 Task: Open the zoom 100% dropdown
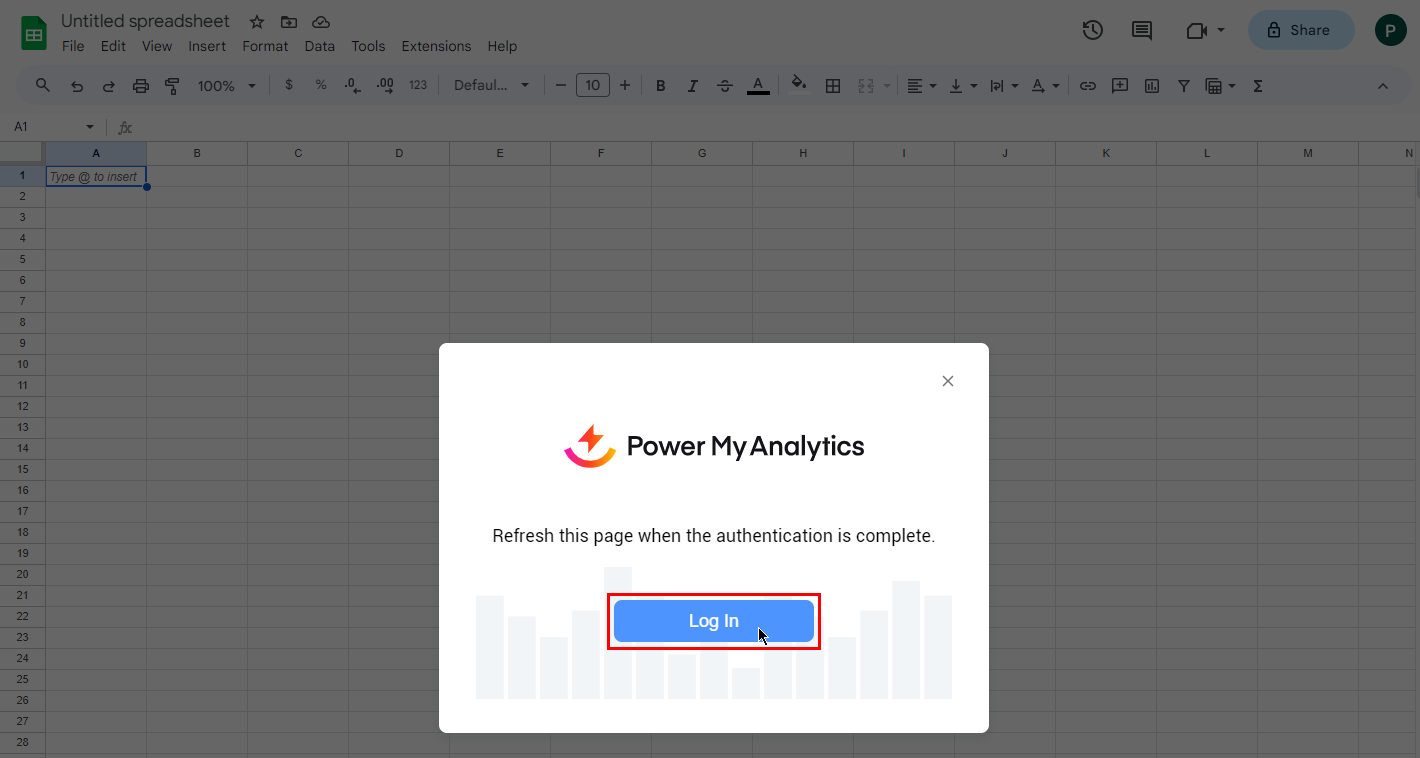click(x=226, y=86)
